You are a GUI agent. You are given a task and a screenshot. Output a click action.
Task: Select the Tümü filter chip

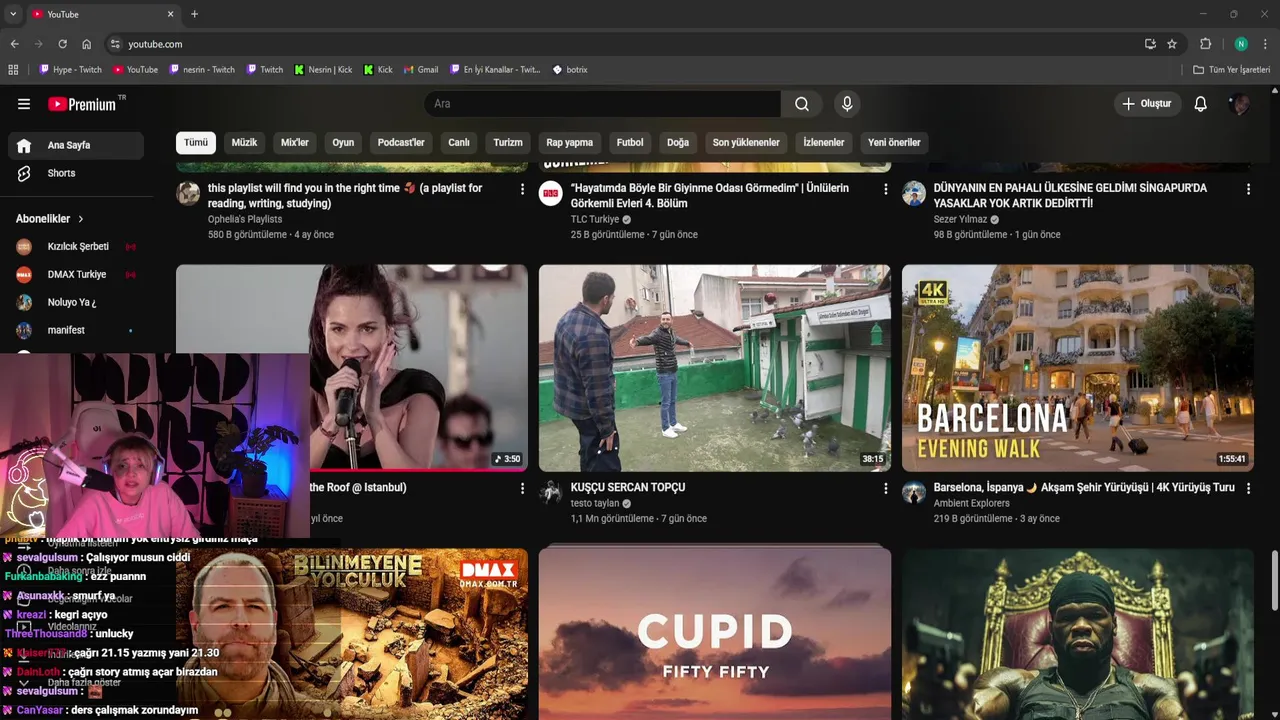pos(196,142)
